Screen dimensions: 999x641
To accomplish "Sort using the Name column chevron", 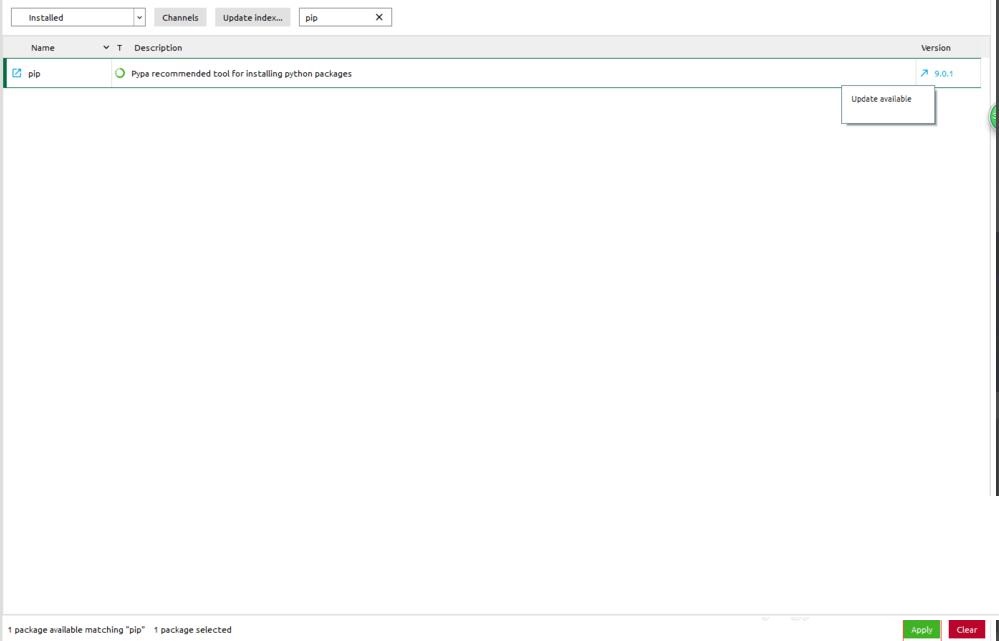I will click(x=106, y=48).
